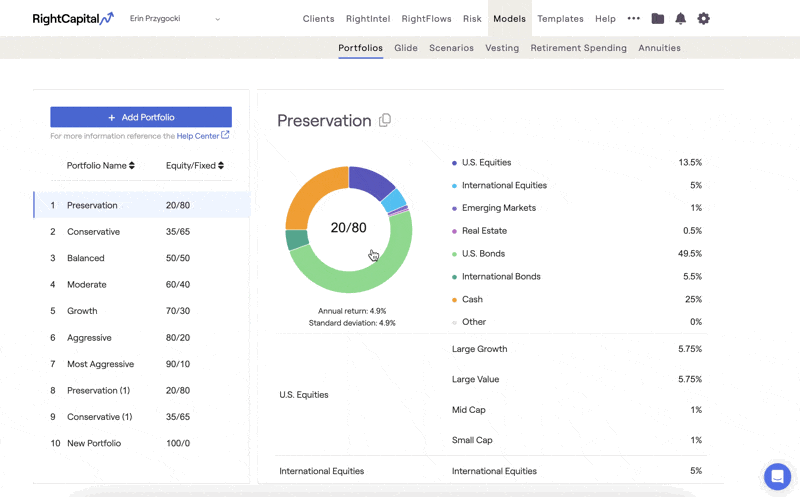Click the three-dot more menu icon
This screenshot has width=800, height=497.
click(x=633, y=19)
